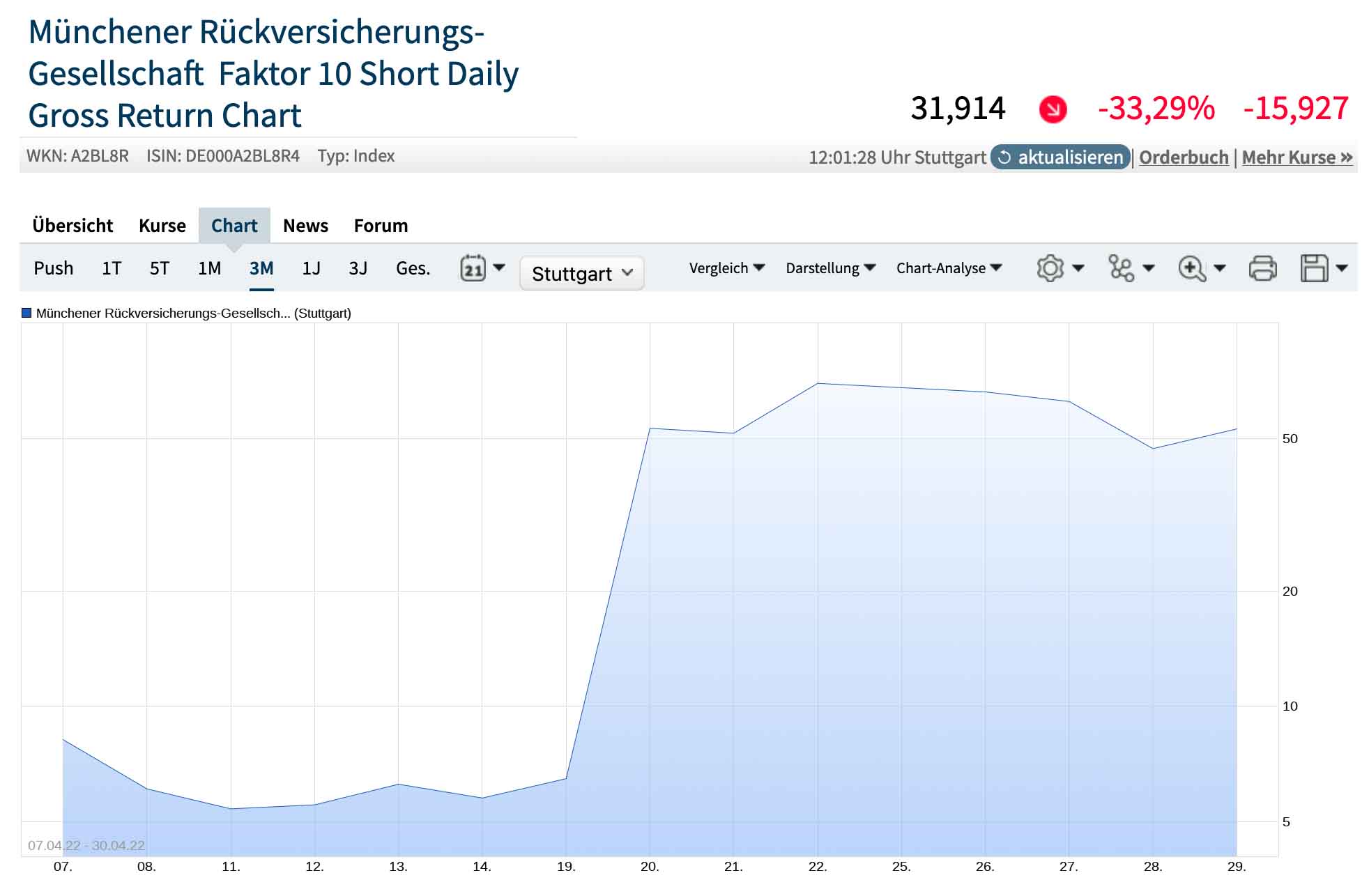Open the Forum tab
Viewport: 1369px width, 896px height.
click(x=381, y=226)
